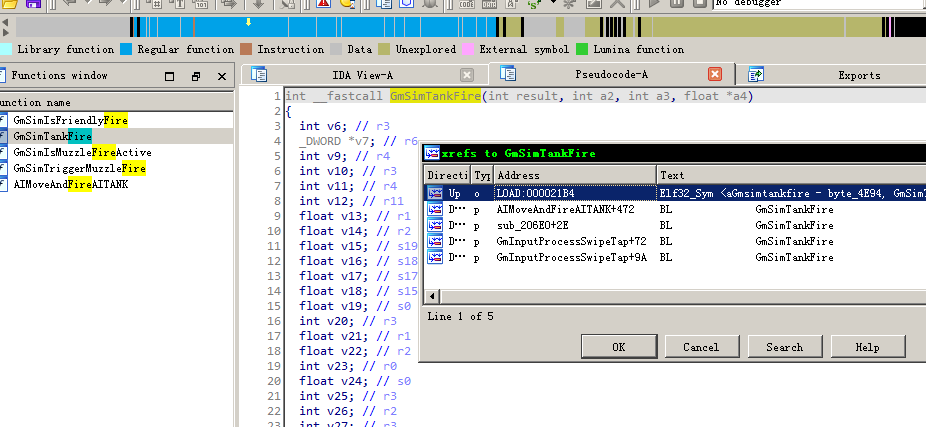Click the Lumina function legend color swatch

point(582,49)
